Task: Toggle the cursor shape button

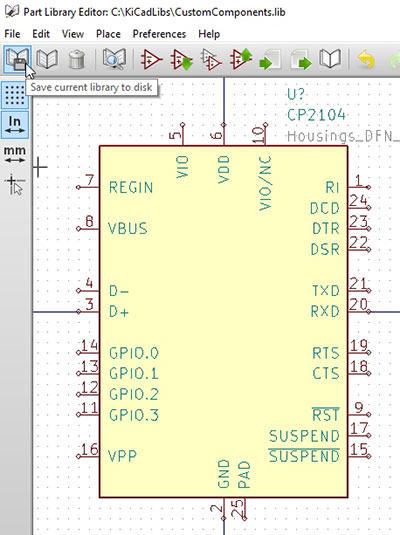Action: [15, 184]
